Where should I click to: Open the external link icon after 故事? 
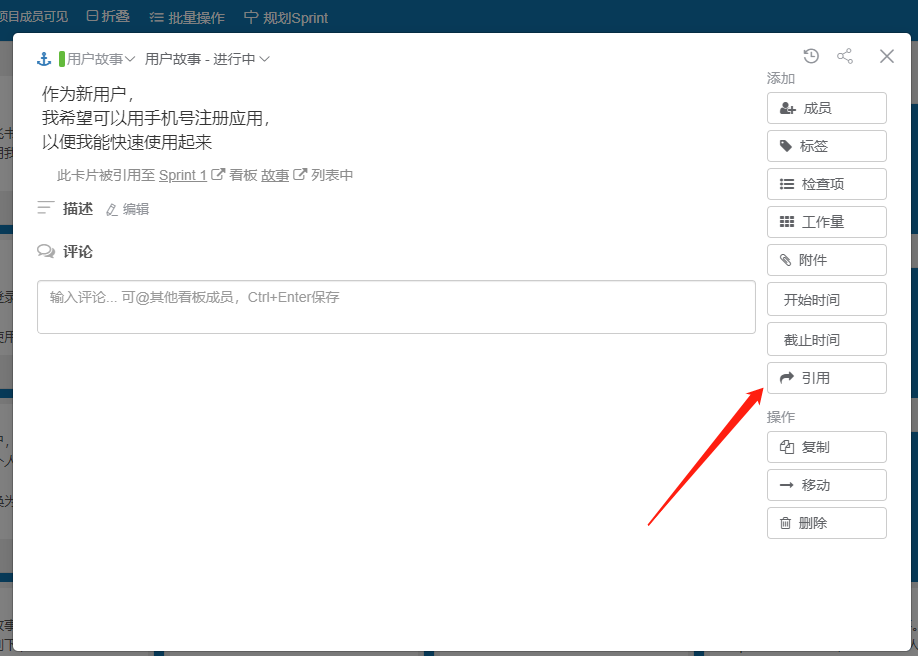[299, 175]
